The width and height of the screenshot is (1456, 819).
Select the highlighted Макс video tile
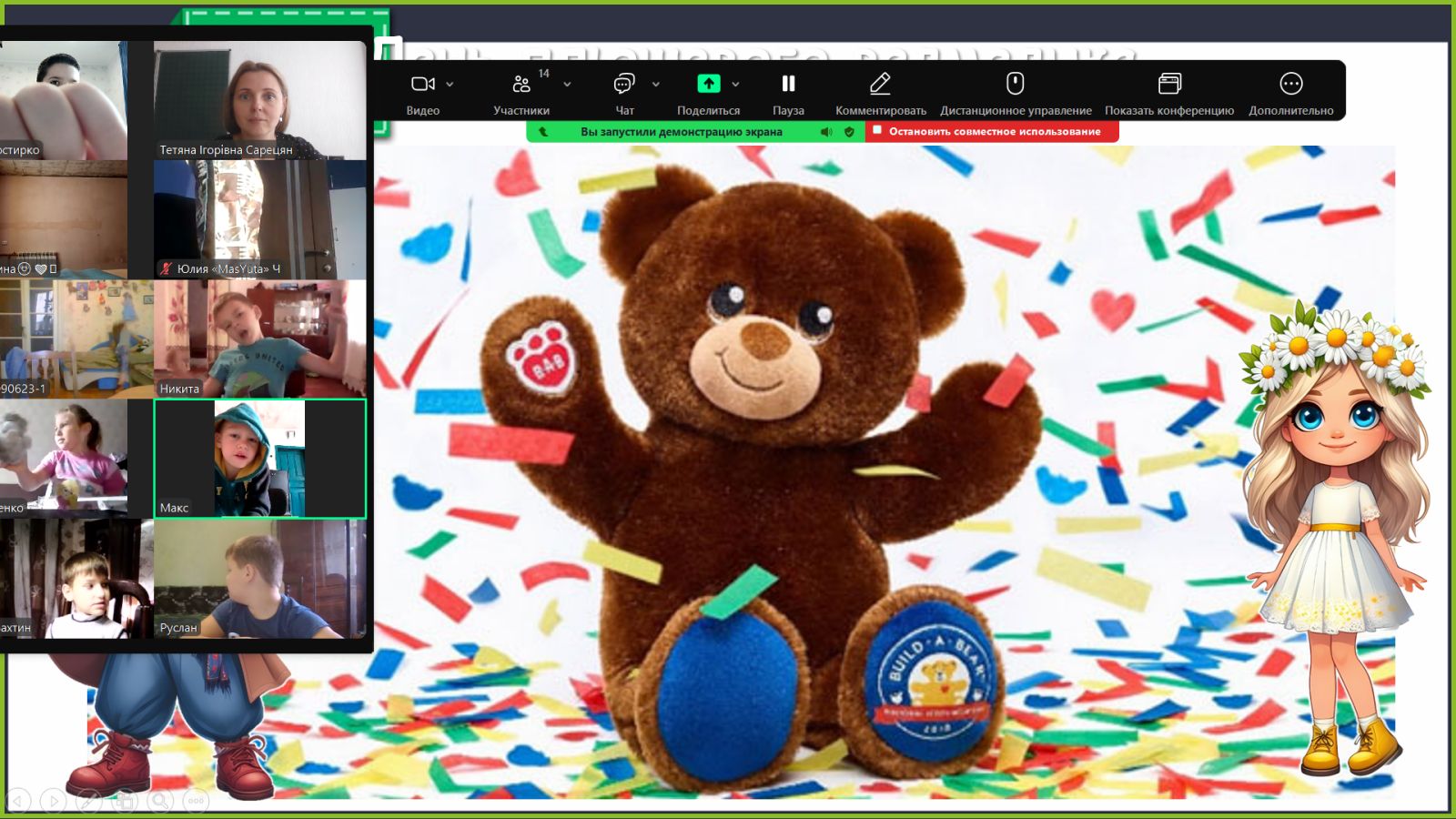pyautogui.click(x=260, y=459)
